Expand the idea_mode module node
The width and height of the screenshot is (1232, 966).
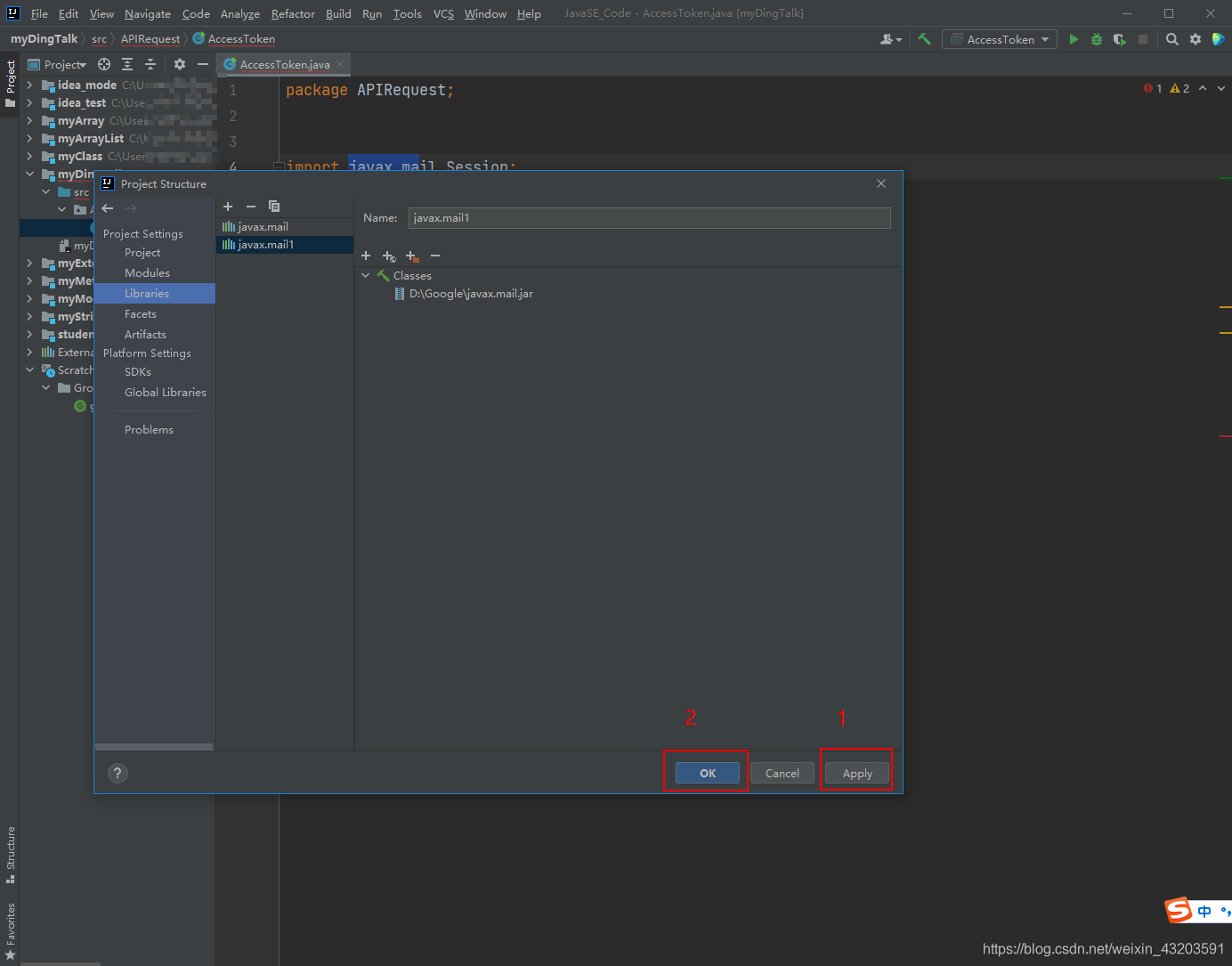coord(29,85)
